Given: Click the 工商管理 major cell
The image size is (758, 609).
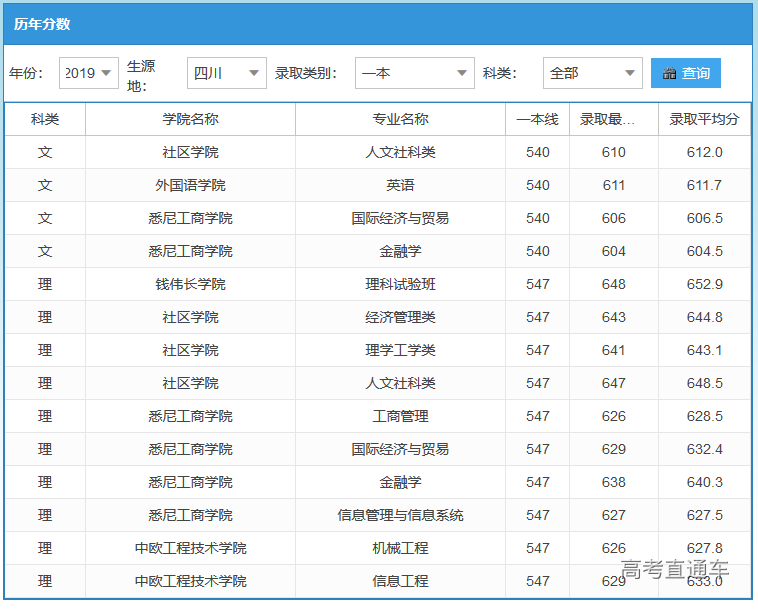Looking at the screenshot, I should pos(400,416).
